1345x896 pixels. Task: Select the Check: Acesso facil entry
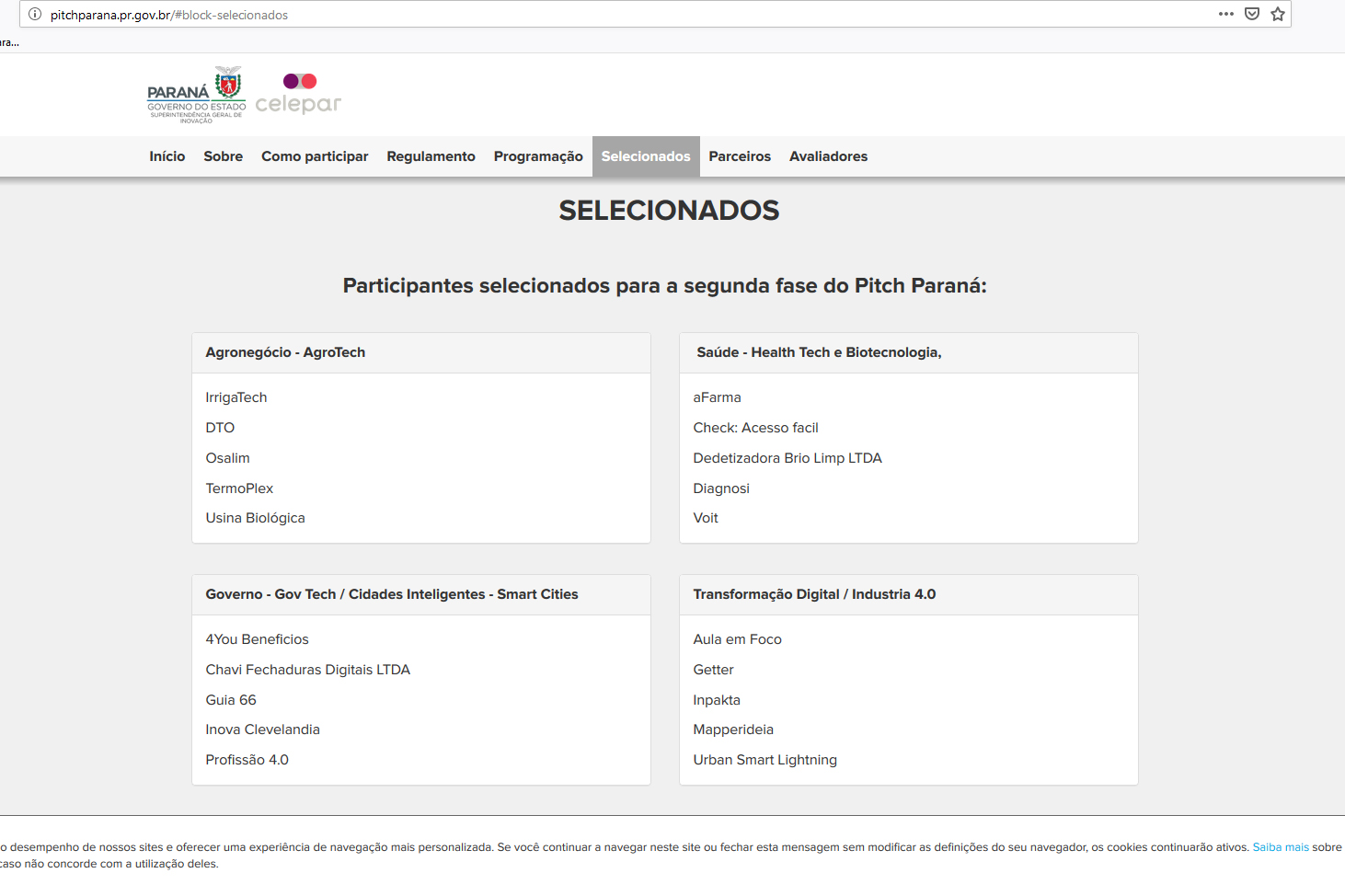(x=755, y=428)
